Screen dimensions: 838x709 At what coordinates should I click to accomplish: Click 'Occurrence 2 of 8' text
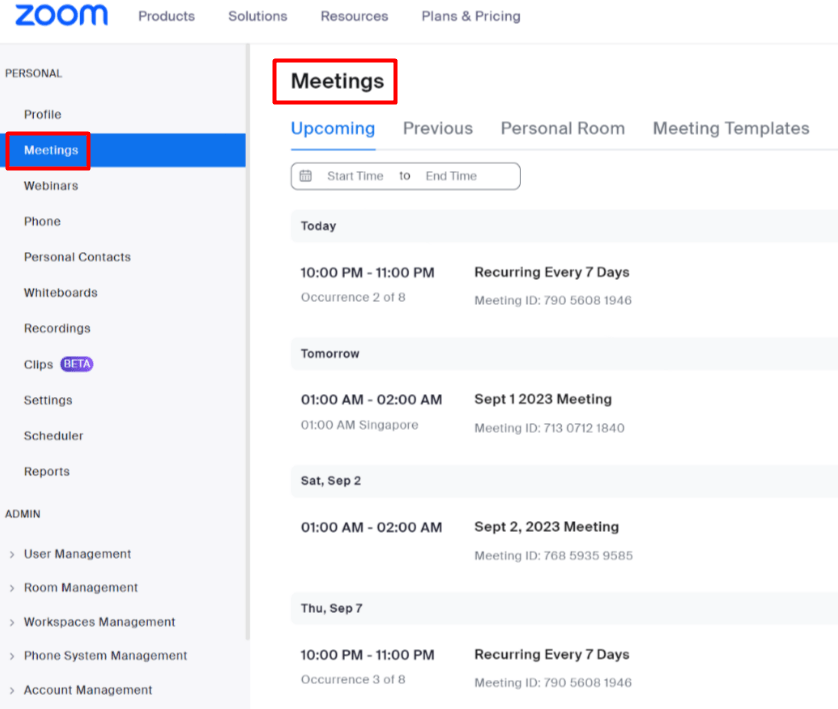coord(353,297)
